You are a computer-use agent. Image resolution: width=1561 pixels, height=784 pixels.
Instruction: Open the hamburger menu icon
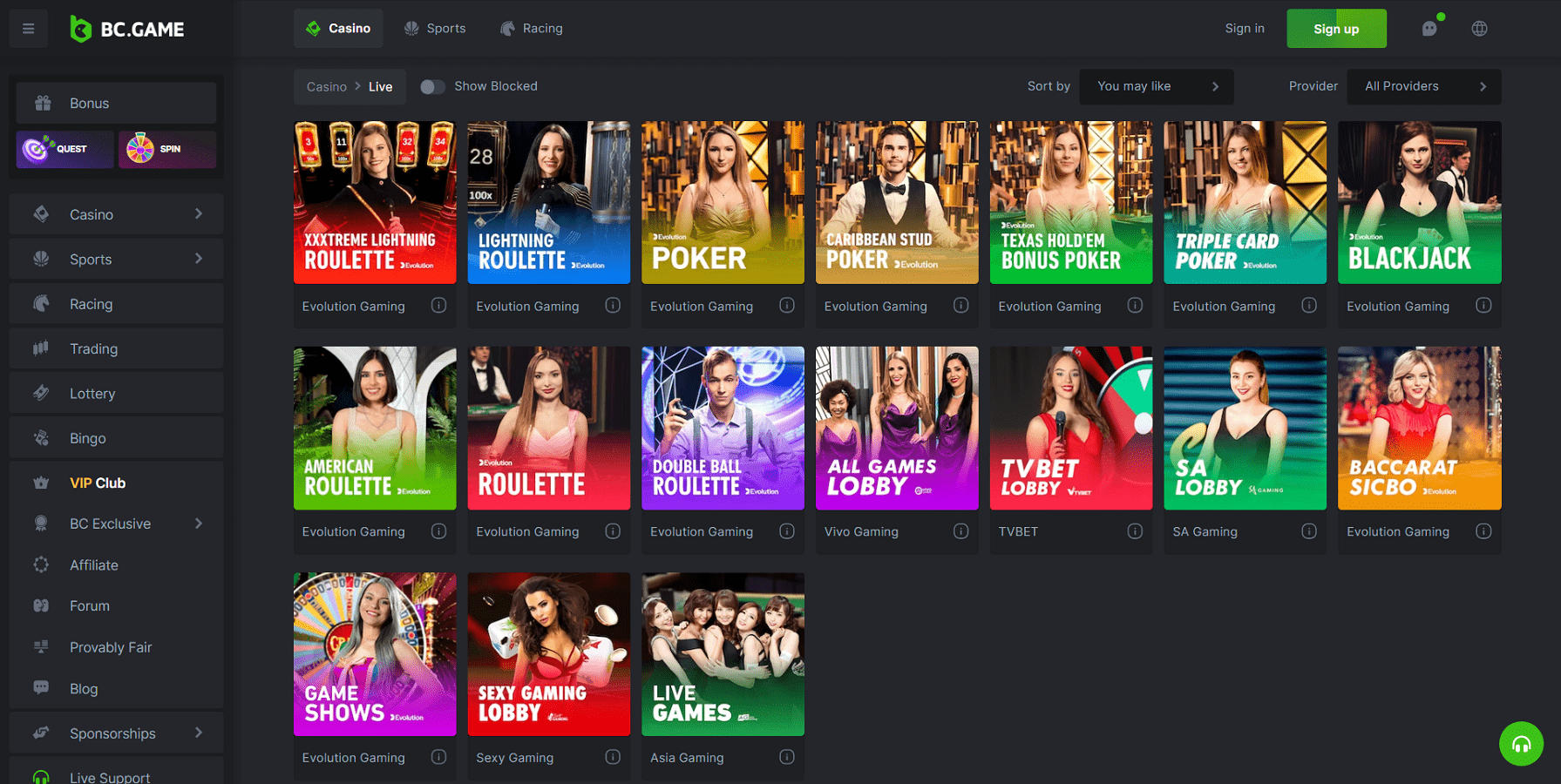tap(29, 29)
